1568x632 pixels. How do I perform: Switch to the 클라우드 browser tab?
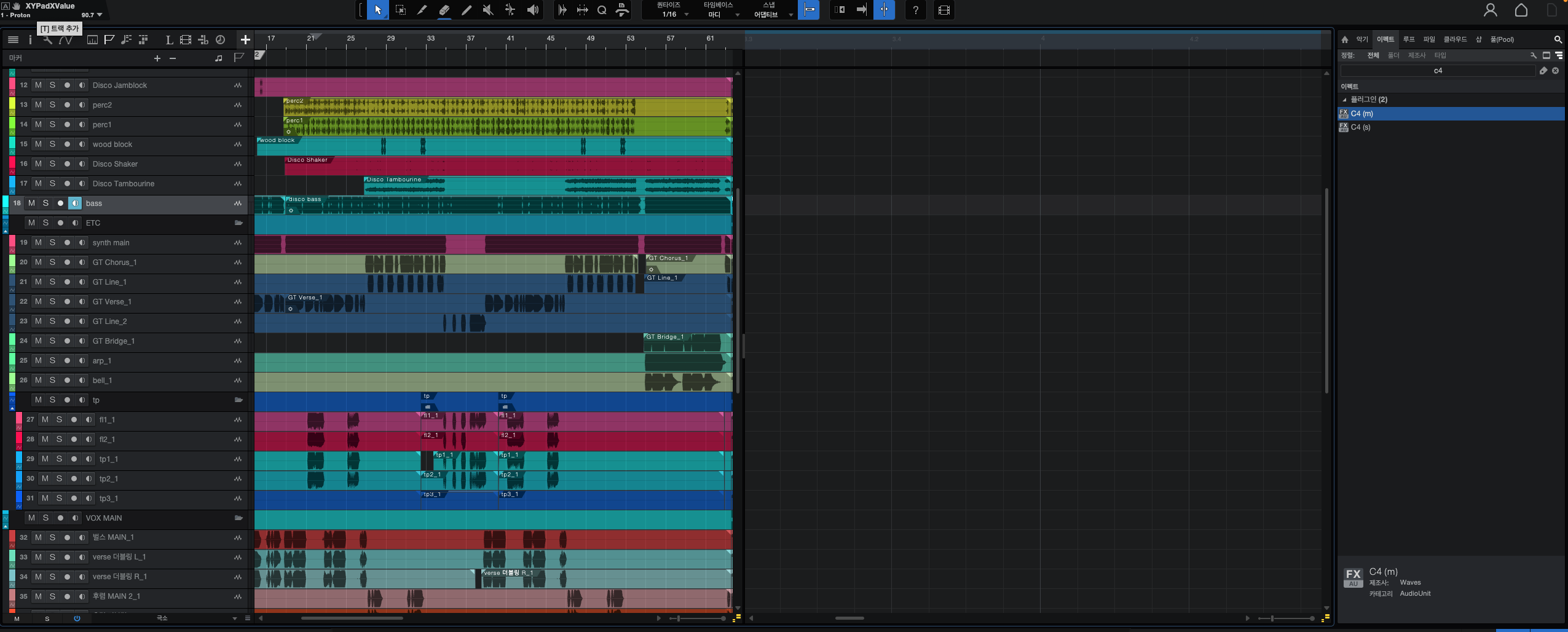point(1455,39)
